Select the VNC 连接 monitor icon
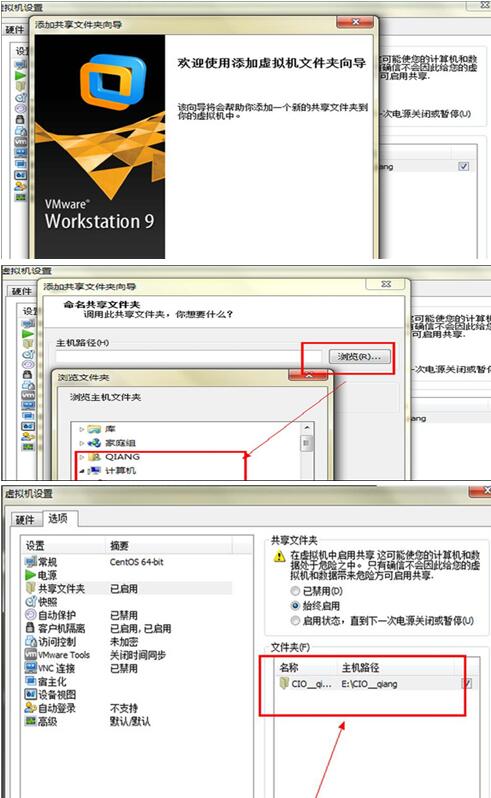The image size is (491, 798). [x=31, y=668]
